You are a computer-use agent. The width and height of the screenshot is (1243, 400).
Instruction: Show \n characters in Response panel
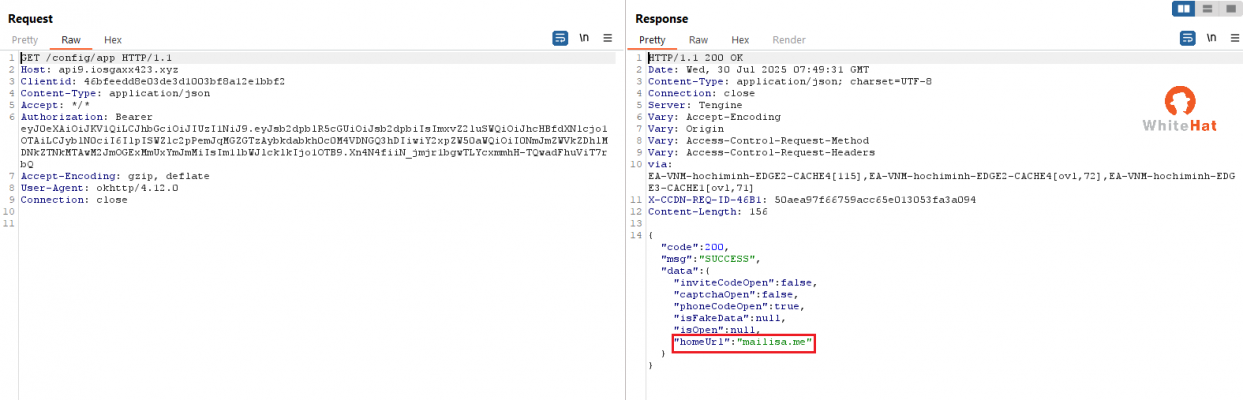pyautogui.click(x=1211, y=38)
